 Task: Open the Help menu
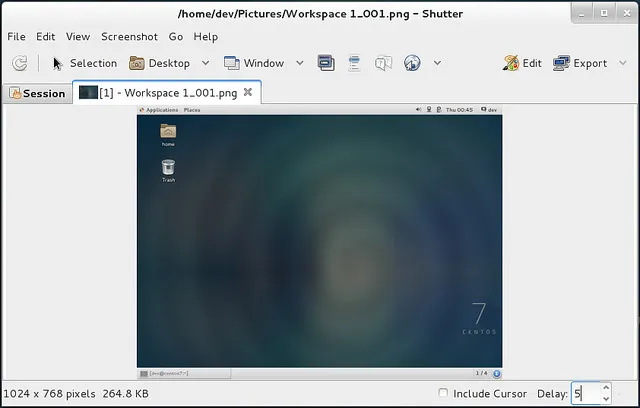(206, 37)
